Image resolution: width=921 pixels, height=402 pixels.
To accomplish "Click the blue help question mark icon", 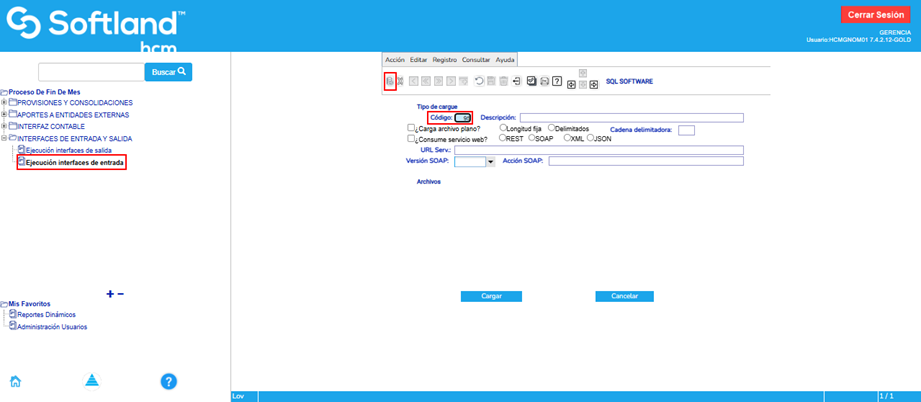I will 169,381.
